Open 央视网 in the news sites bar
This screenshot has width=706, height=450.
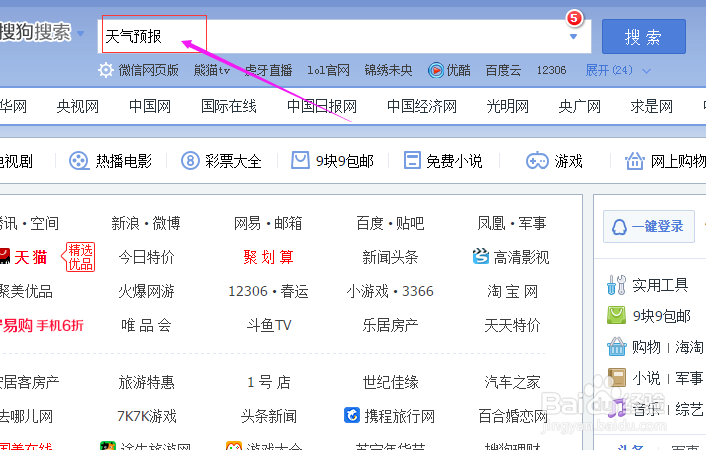pos(77,107)
